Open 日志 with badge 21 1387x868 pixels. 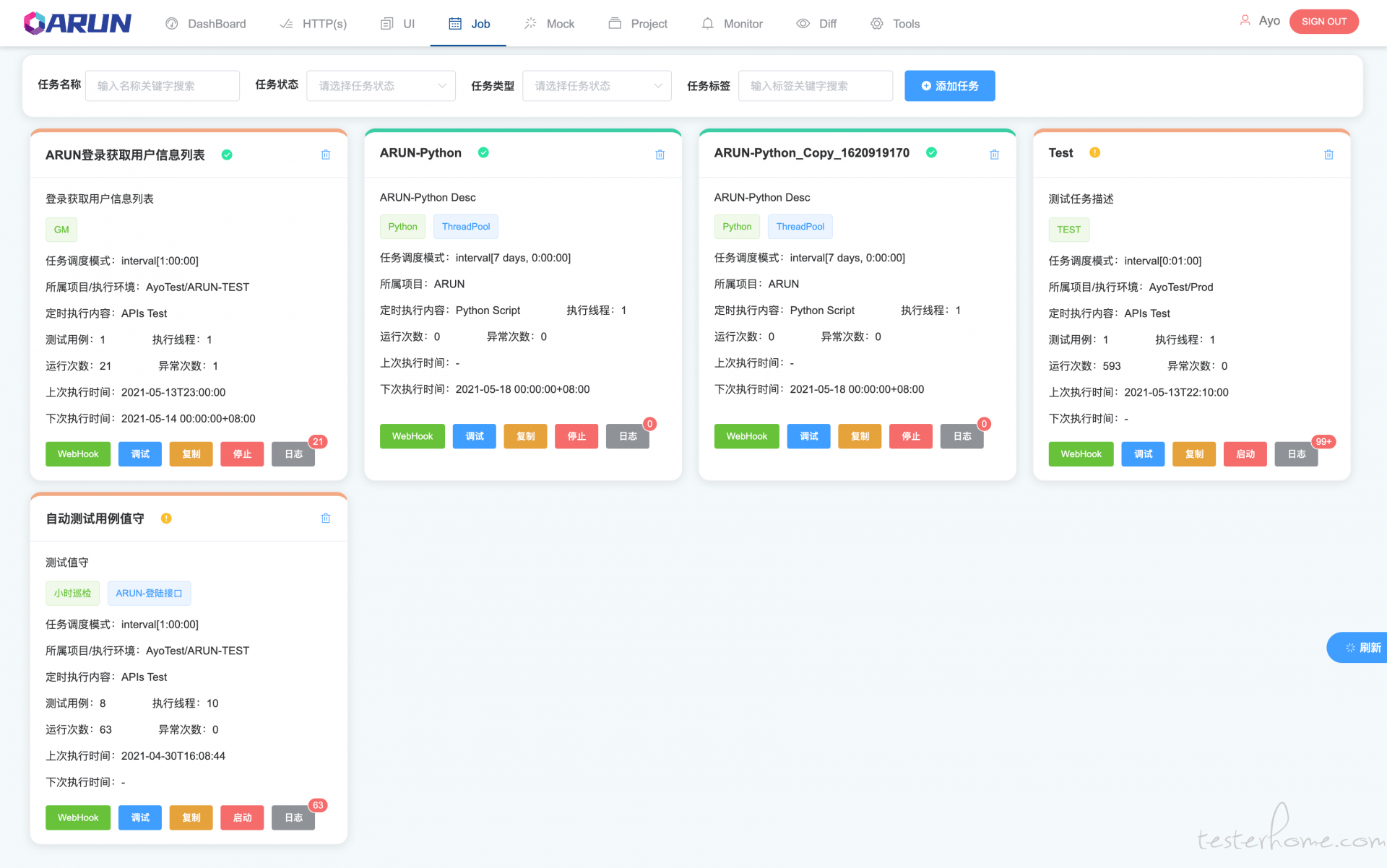[293, 454]
